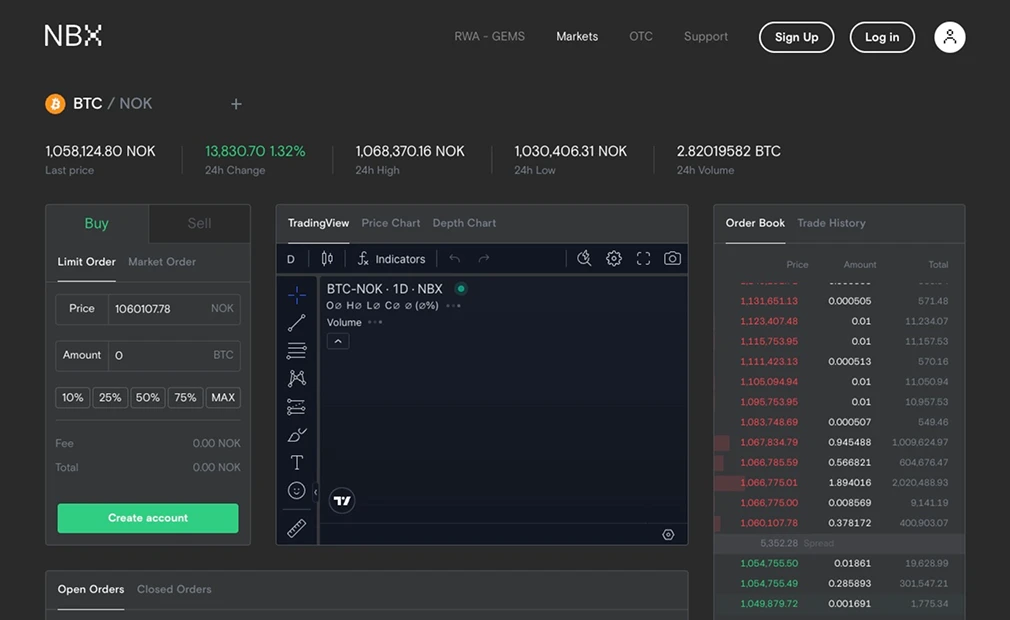The image size is (1010, 620).
Task: Select ask price 1,060,107.78 in order book
Action: [x=769, y=523]
